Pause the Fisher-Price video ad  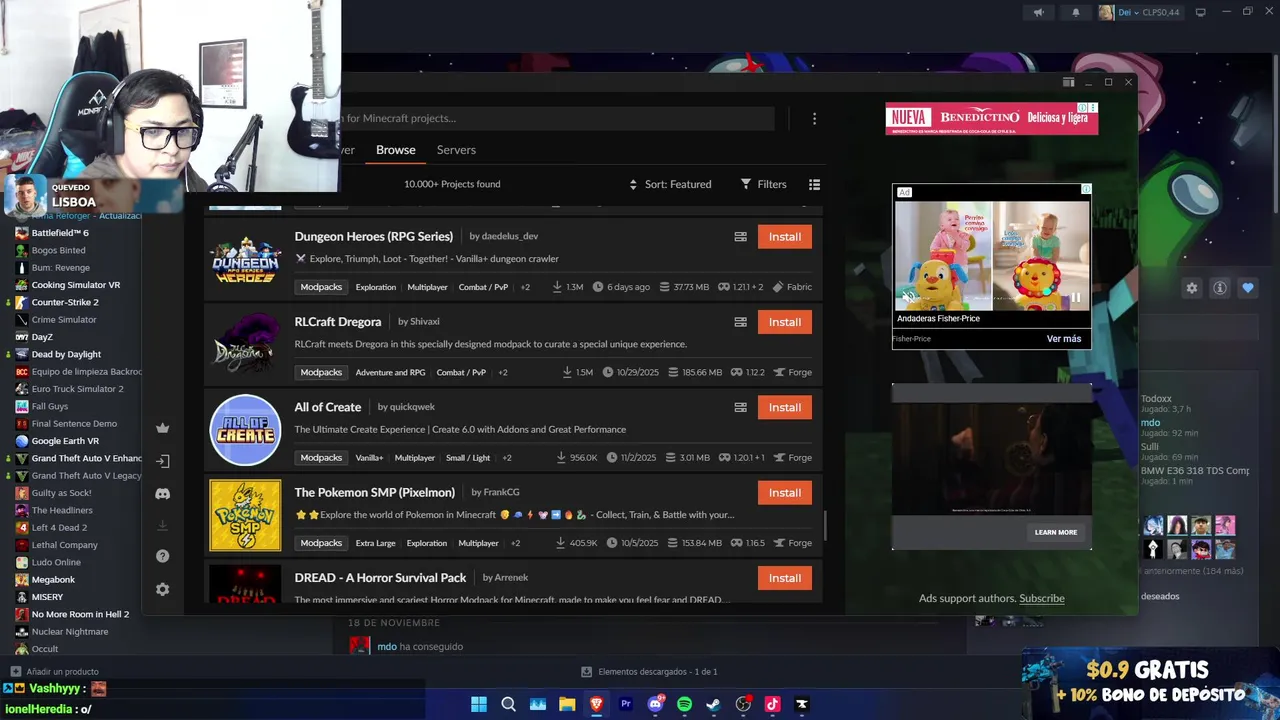1076,298
